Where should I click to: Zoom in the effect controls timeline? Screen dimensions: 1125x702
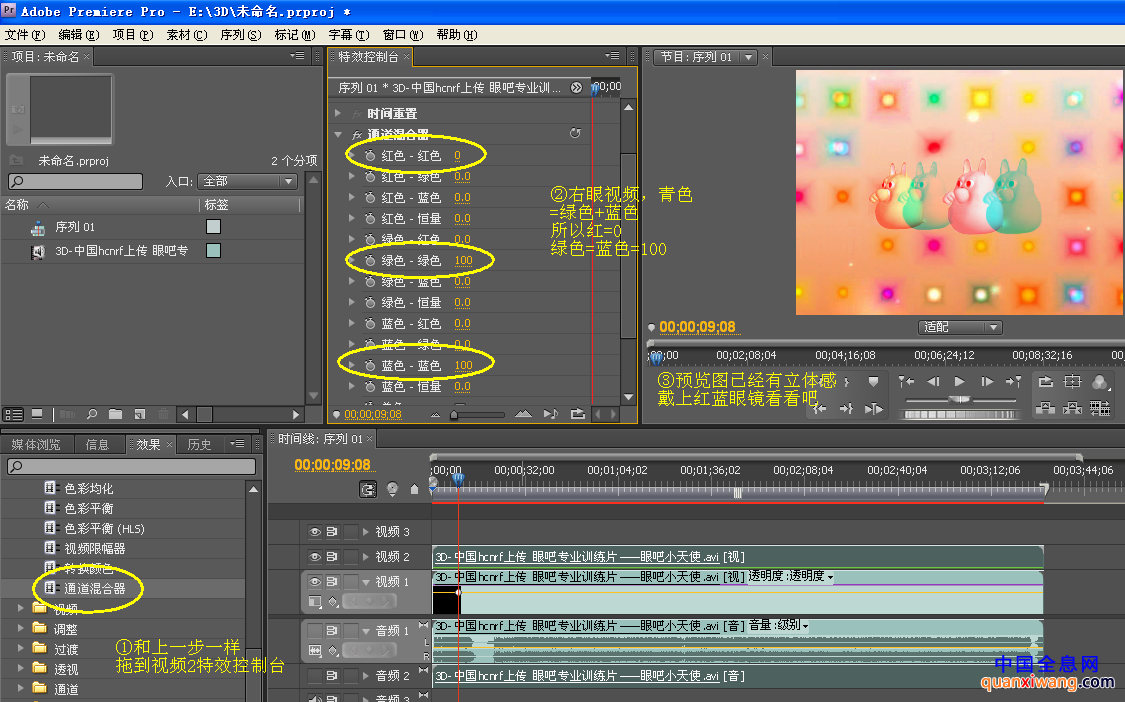pyautogui.click(x=523, y=414)
